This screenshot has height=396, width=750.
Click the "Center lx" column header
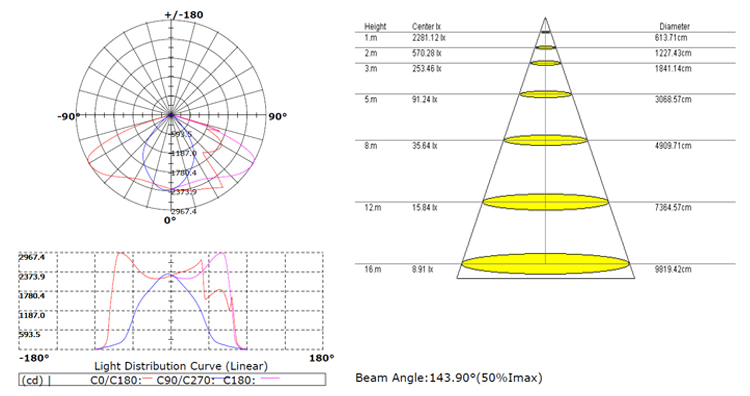coord(427,26)
